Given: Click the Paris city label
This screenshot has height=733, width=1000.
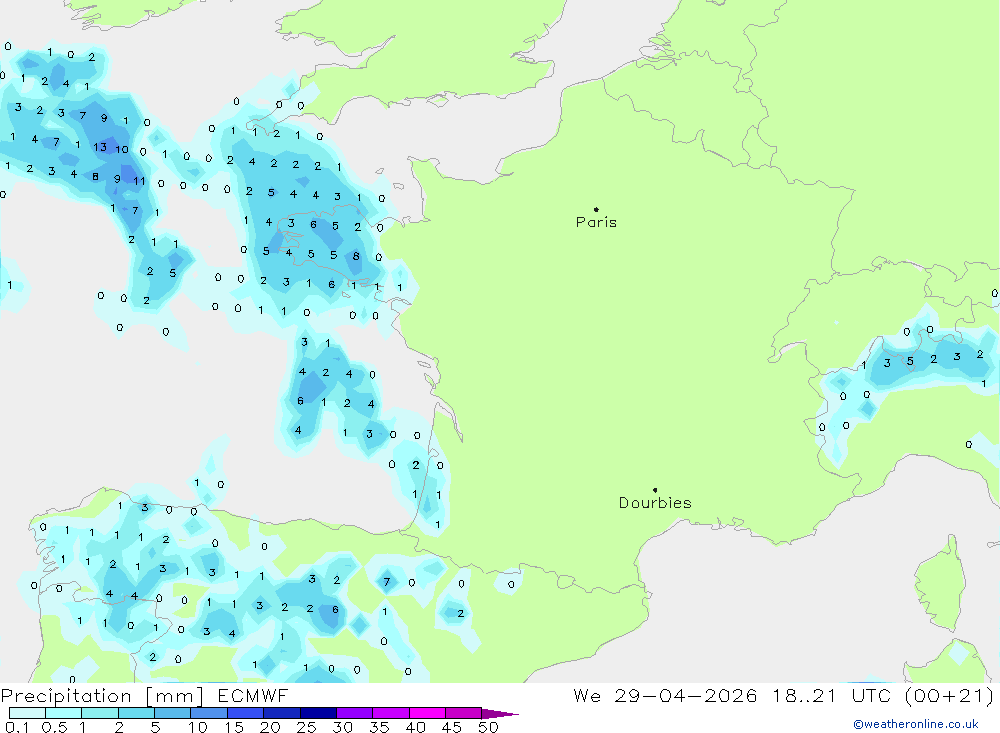Looking at the screenshot, I should coord(596,222).
